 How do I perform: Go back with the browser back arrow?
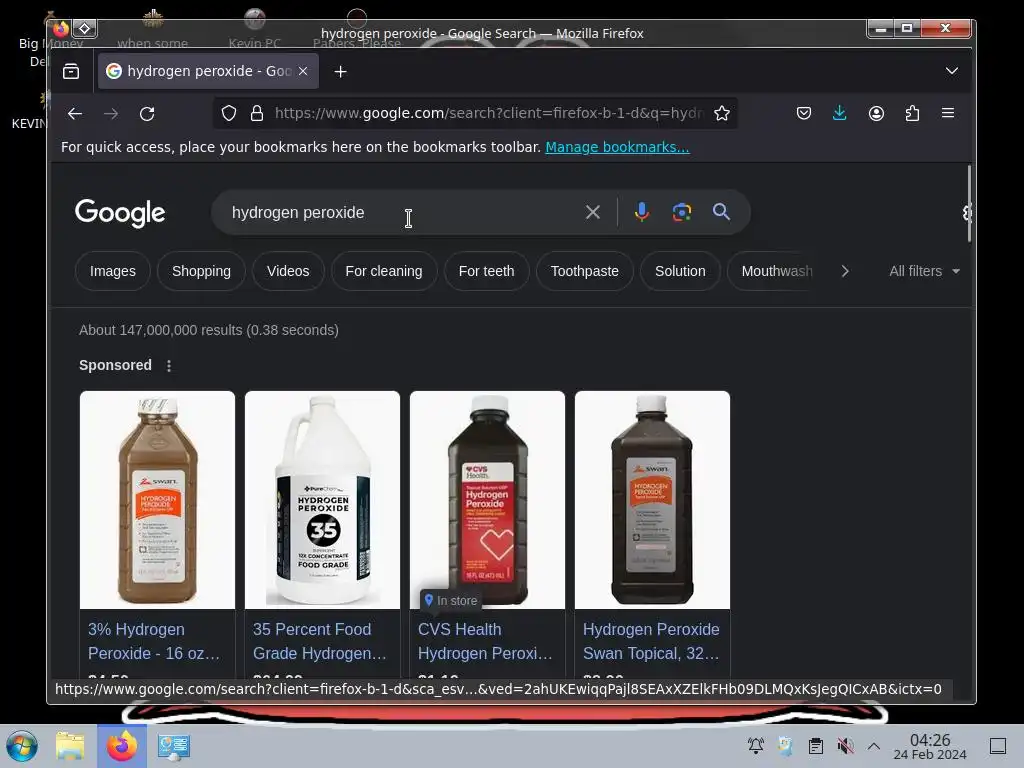click(75, 114)
